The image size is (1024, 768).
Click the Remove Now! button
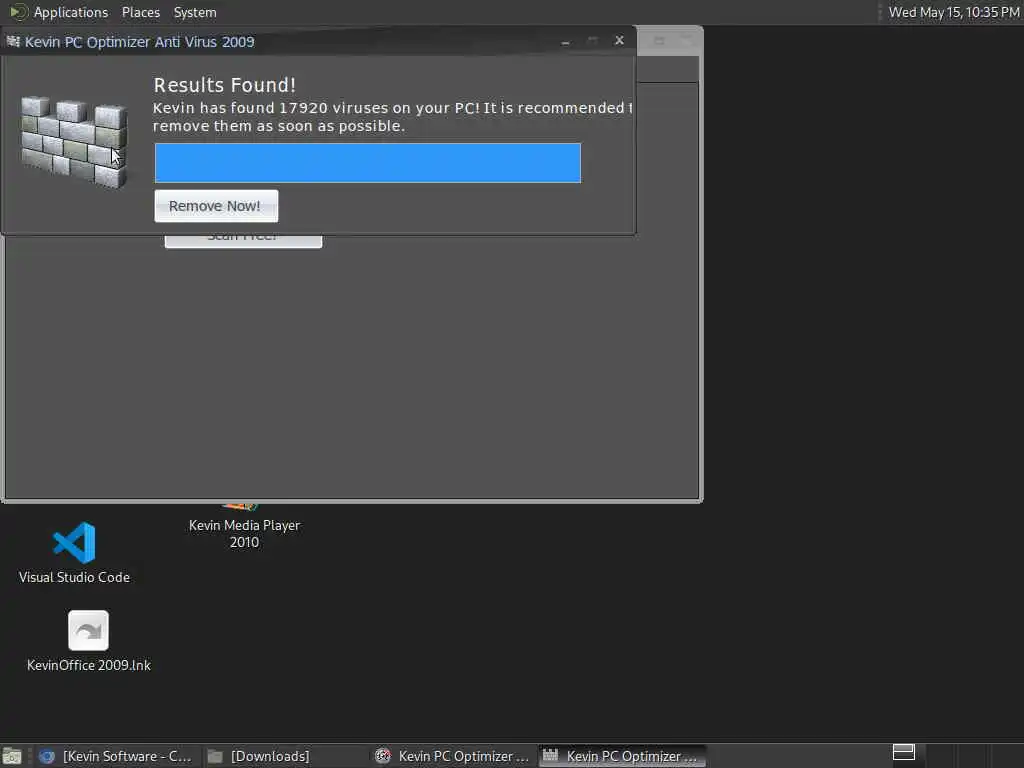pyautogui.click(x=216, y=206)
